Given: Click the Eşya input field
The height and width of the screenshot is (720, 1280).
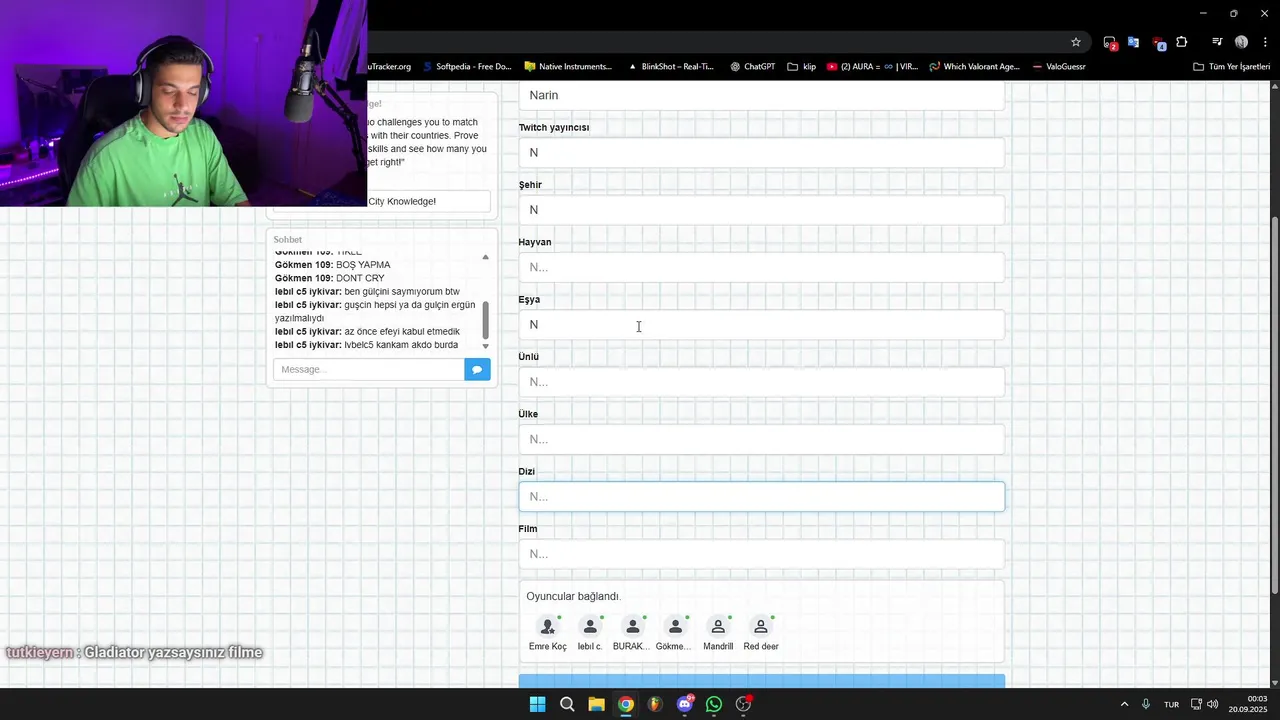Looking at the screenshot, I should pos(761,324).
